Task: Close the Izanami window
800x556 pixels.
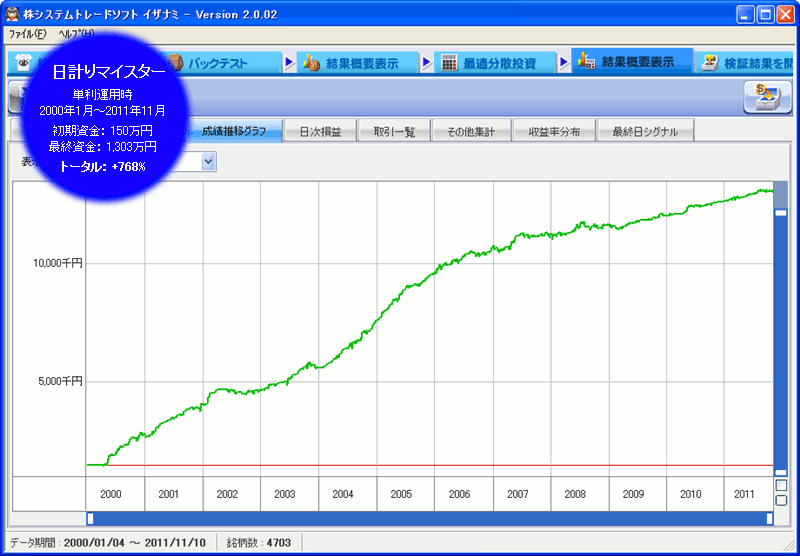Action: pyautogui.click(x=785, y=15)
